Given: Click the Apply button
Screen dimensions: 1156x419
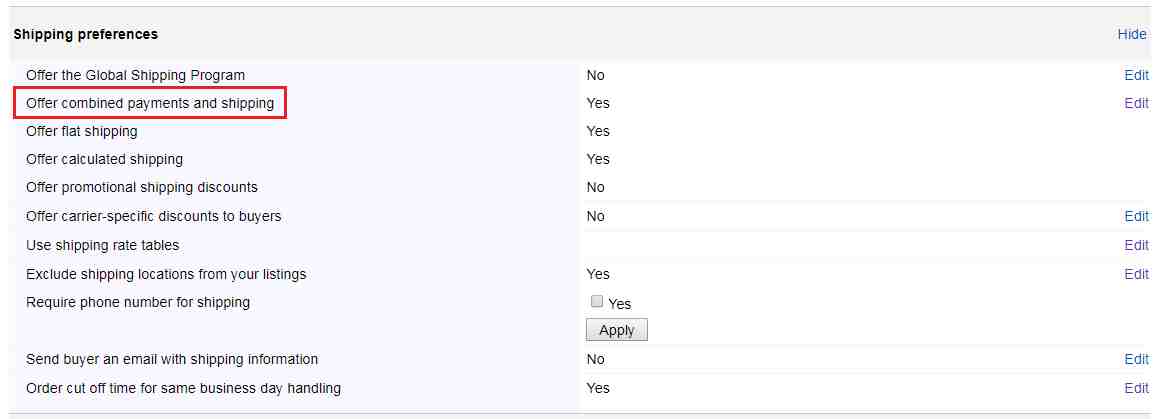Looking at the screenshot, I should (617, 330).
